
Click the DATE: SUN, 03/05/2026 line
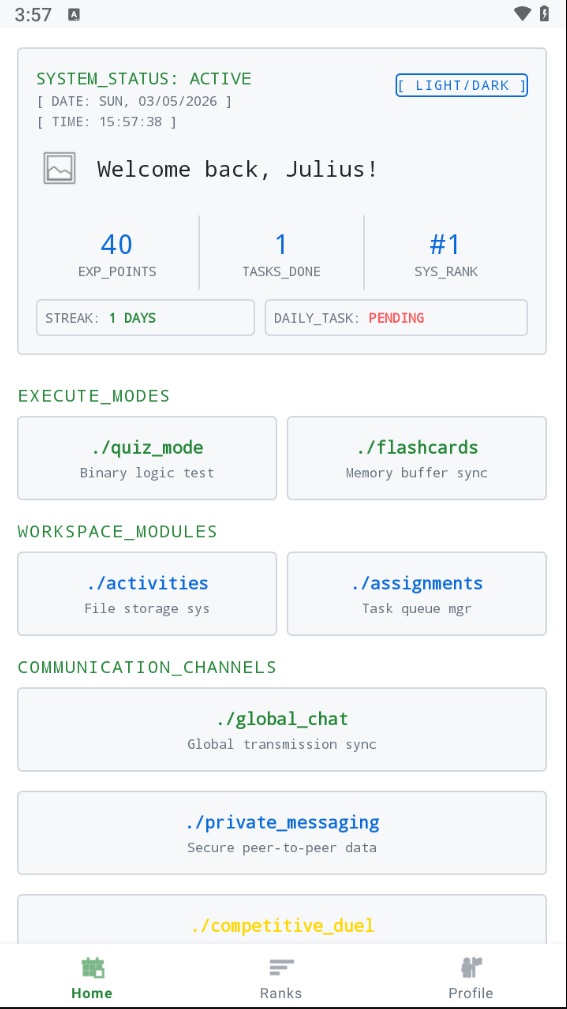pyautogui.click(x=134, y=102)
